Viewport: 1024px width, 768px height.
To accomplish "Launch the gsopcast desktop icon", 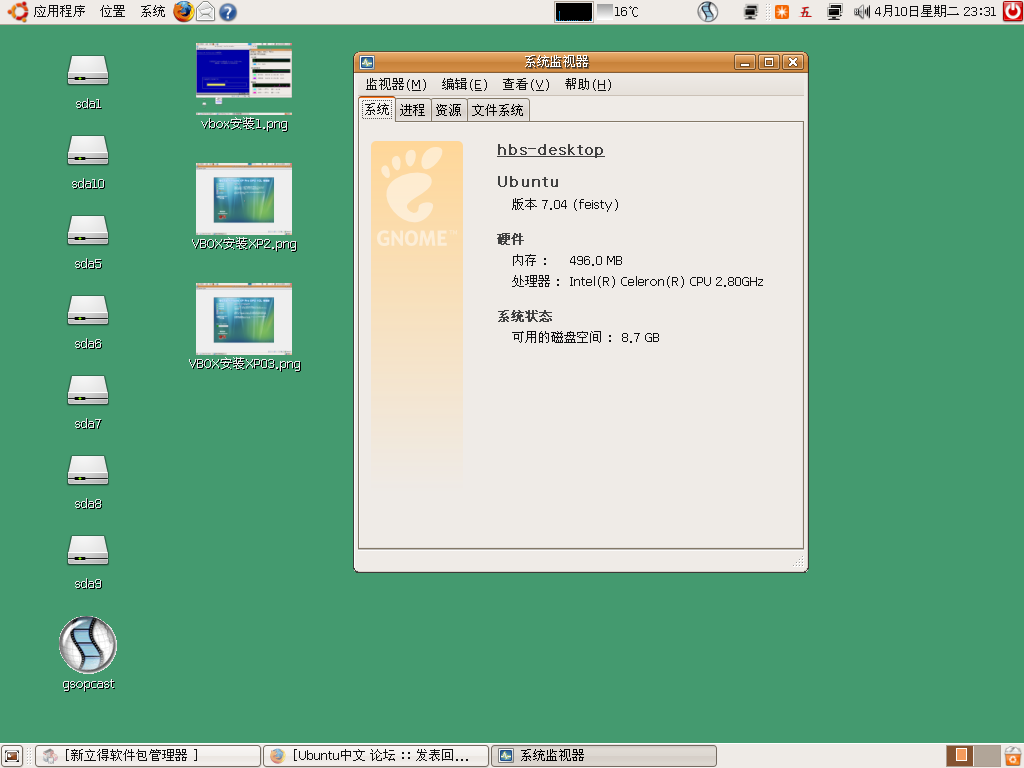I will [x=88, y=645].
